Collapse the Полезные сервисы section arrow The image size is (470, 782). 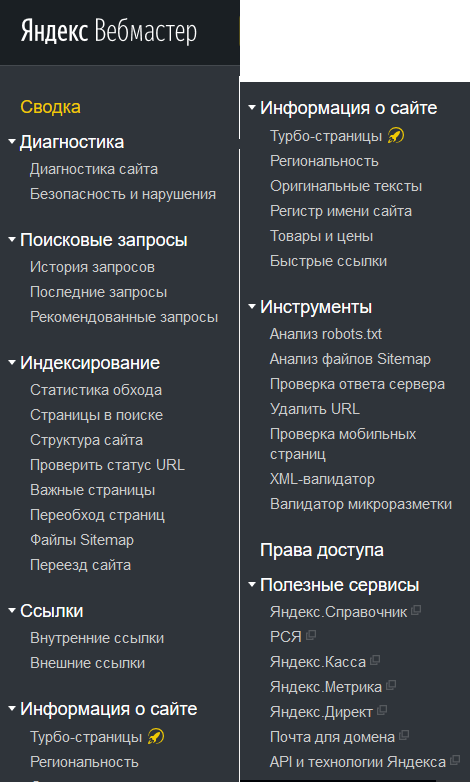pos(252,584)
